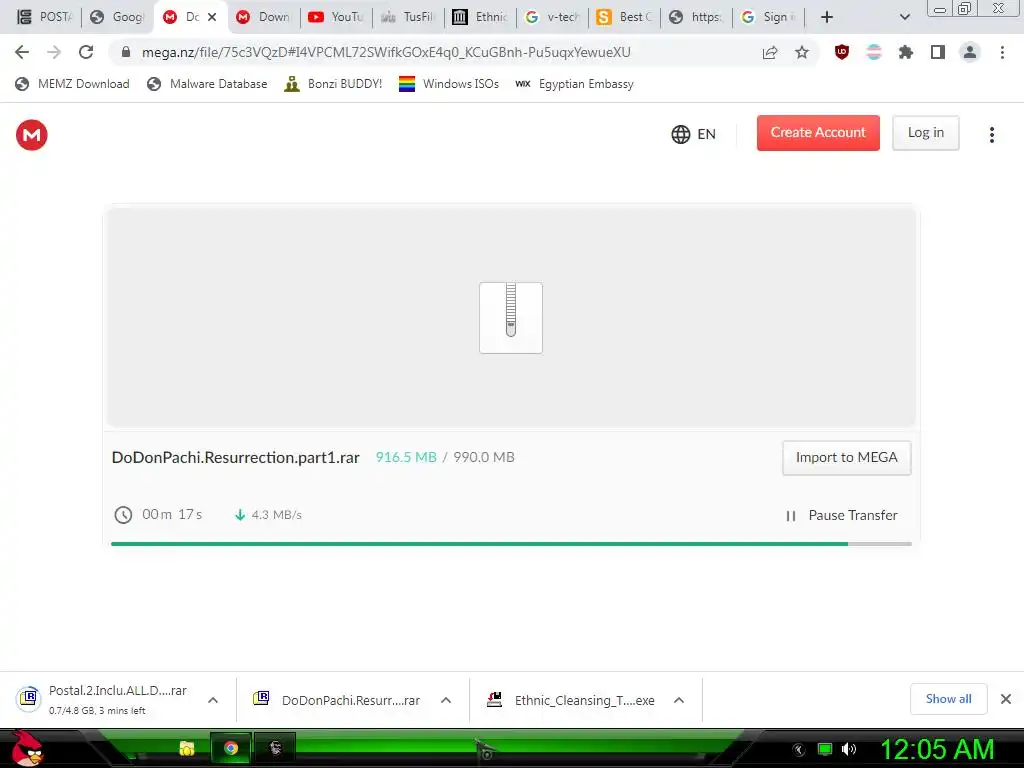Viewport: 1024px width, 768px height.
Task: Click the URL address bar
Action: (385, 52)
